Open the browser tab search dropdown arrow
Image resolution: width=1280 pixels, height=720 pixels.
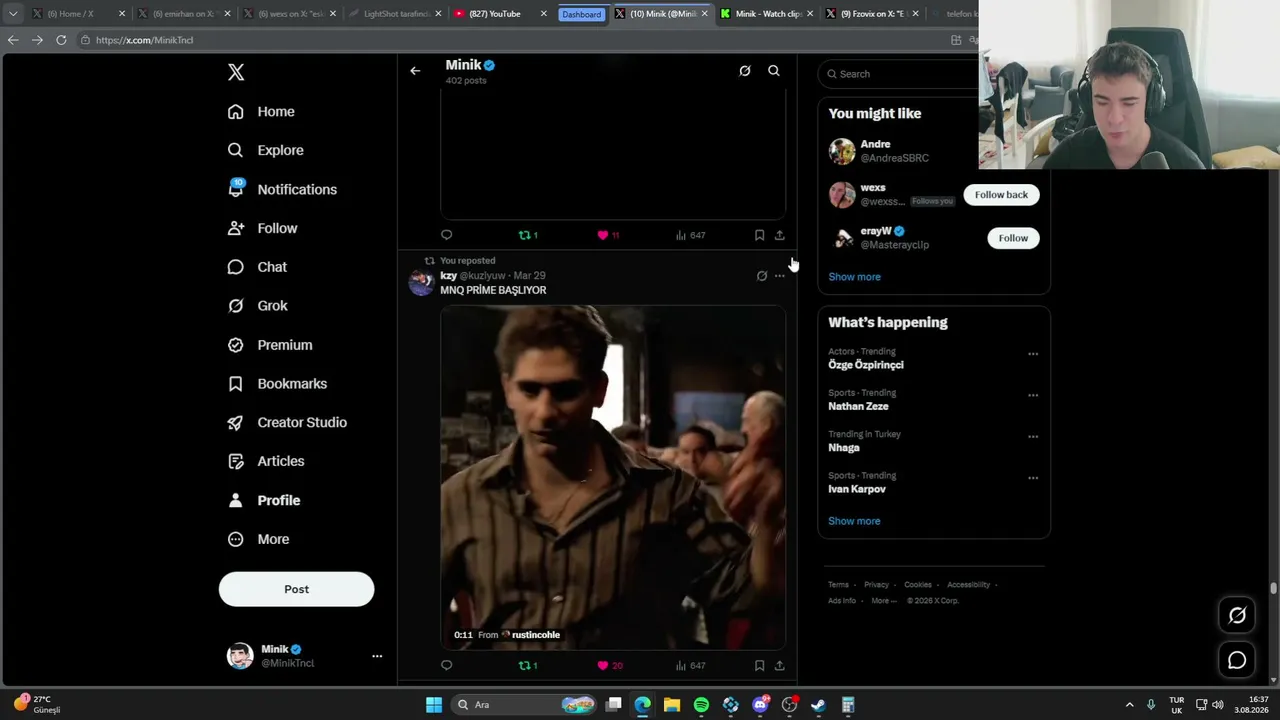(x=12, y=14)
